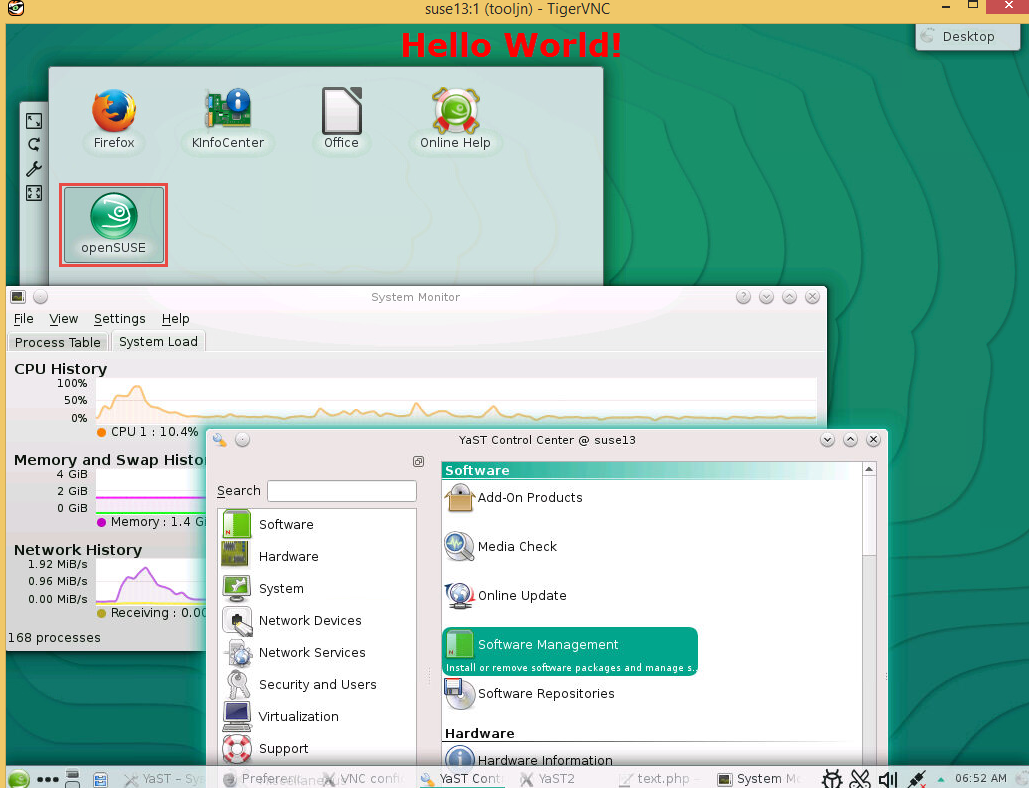Switch to the Process Table tab

pos(58,342)
